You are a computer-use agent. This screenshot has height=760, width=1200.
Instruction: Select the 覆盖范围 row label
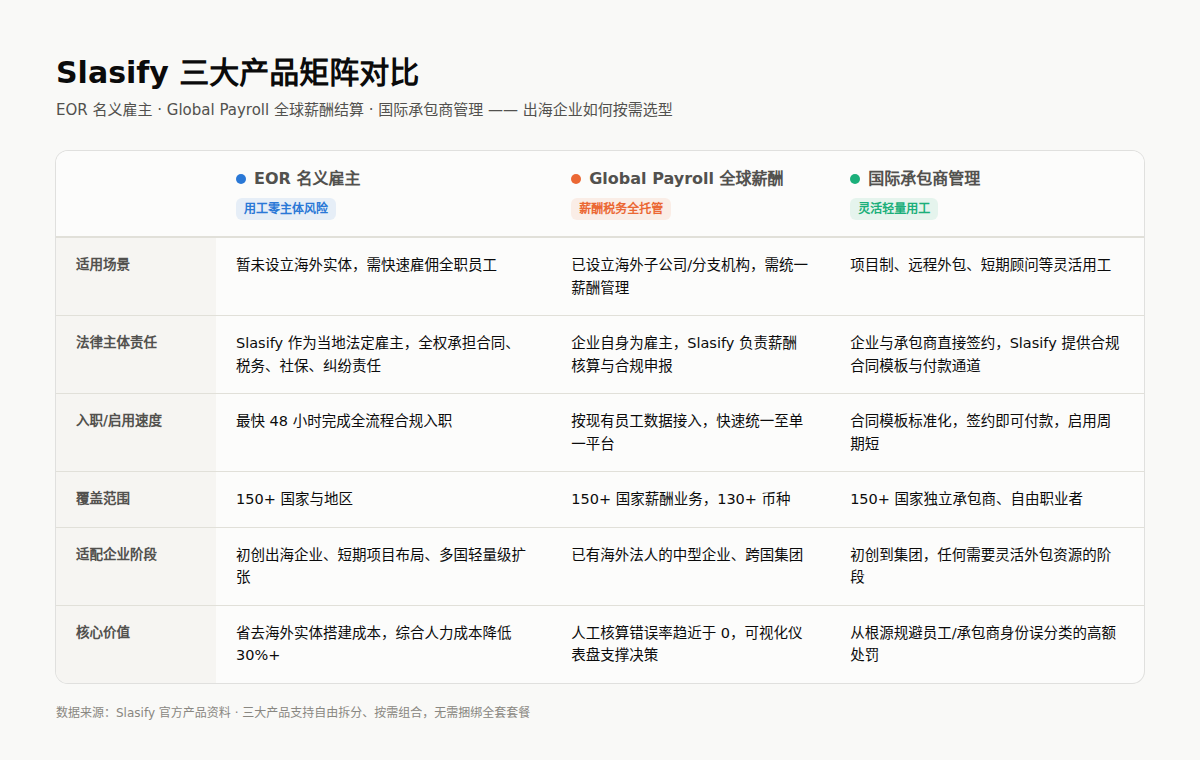103,498
